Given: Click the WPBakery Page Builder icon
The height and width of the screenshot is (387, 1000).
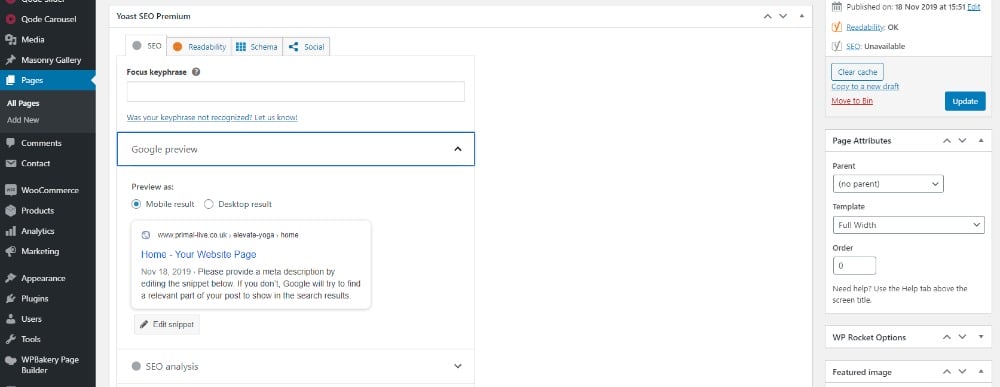Looking at the screenshot, I should pyautogui.click(x=10, y=360).
